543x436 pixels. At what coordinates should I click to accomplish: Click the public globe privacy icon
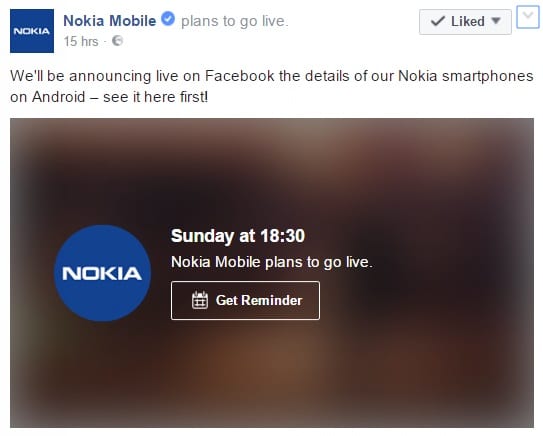(x=117, y=41)
